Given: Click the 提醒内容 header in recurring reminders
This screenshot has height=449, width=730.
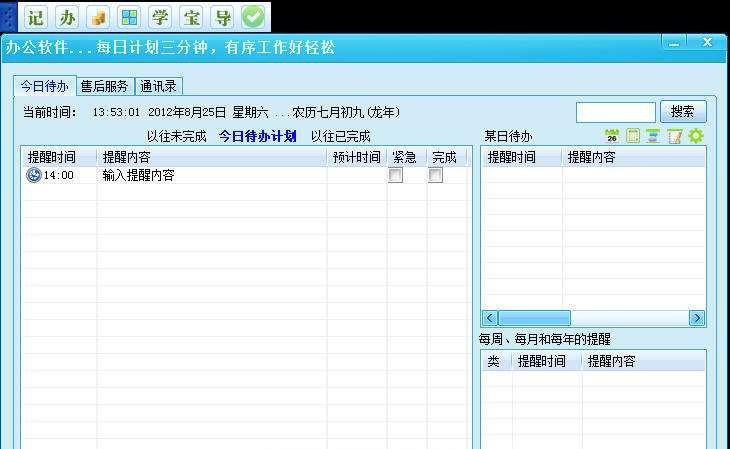Looking at the screenshot, I should tap(643, 361).
